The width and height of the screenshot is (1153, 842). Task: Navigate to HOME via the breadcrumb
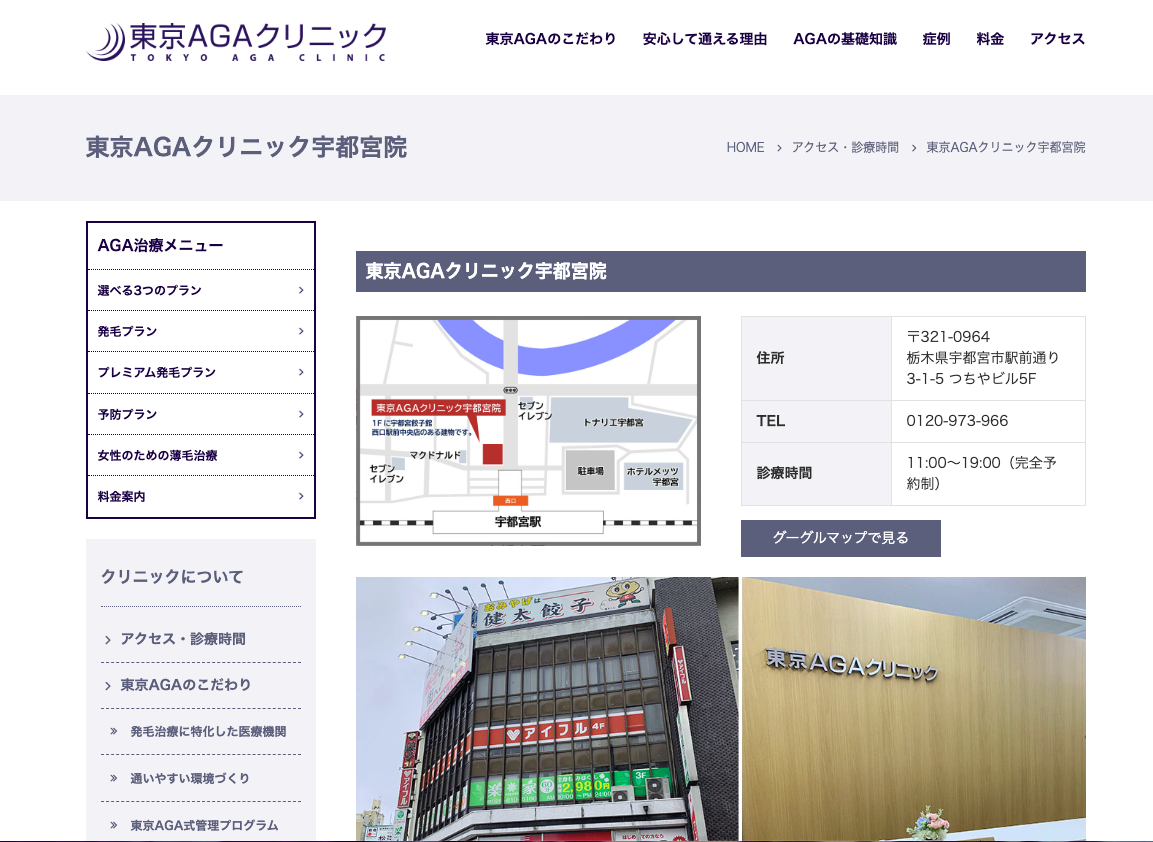(745, 147)
